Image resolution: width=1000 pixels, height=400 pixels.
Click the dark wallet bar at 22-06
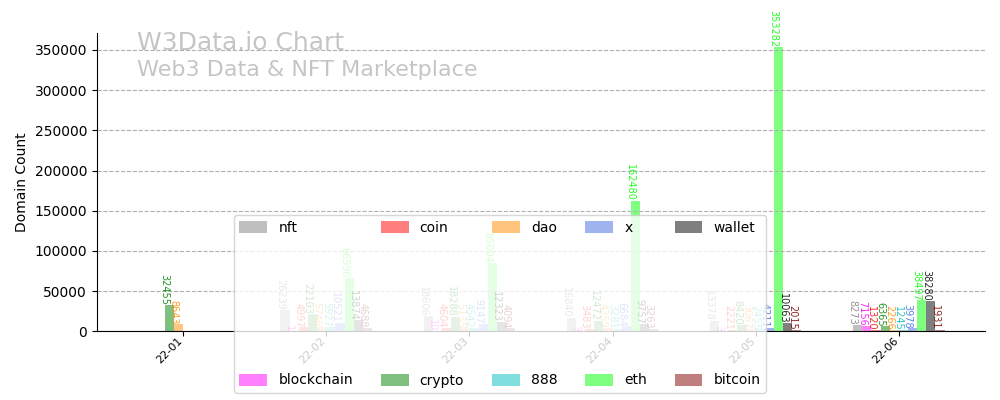tap(930, 316)
